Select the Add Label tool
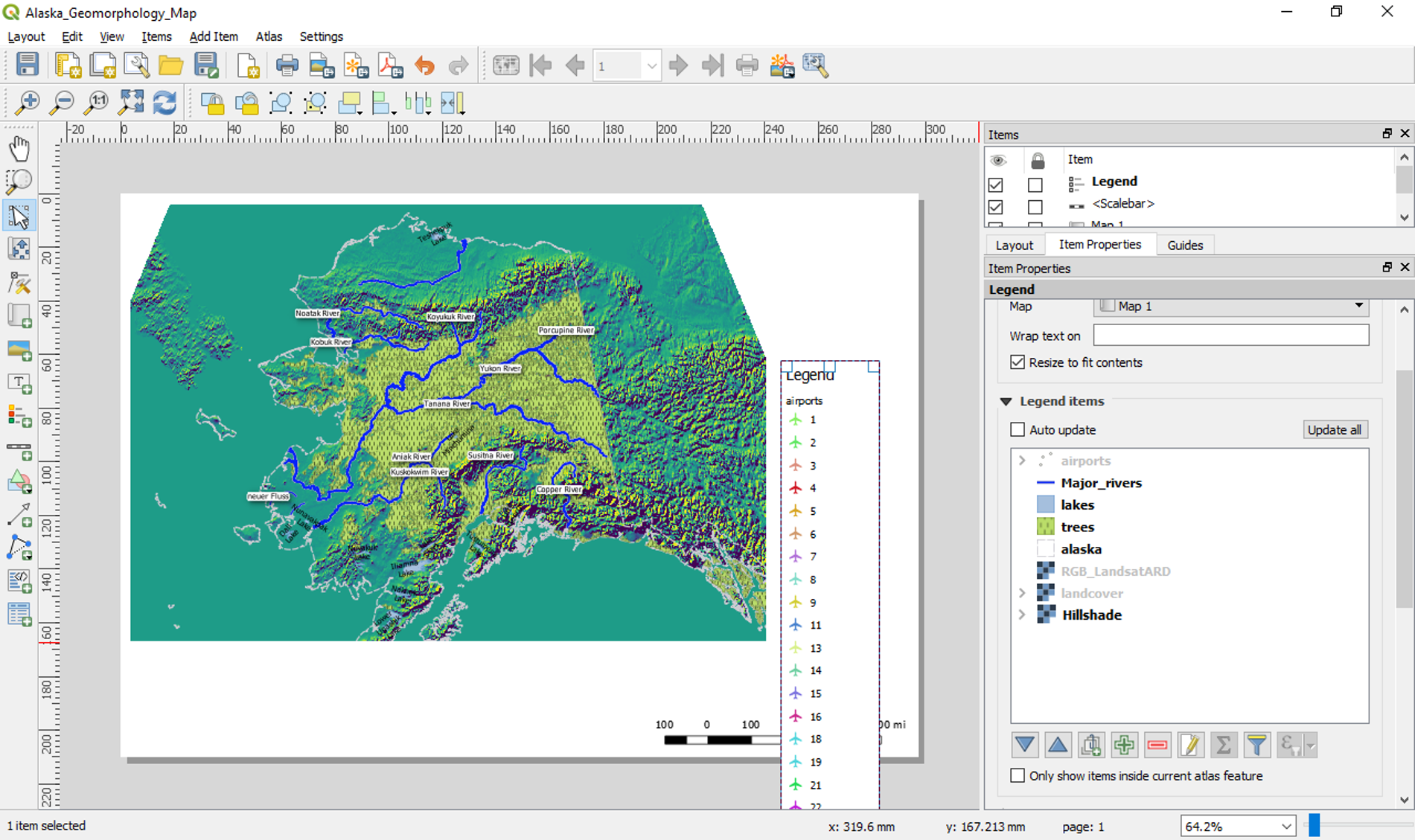 19,382
